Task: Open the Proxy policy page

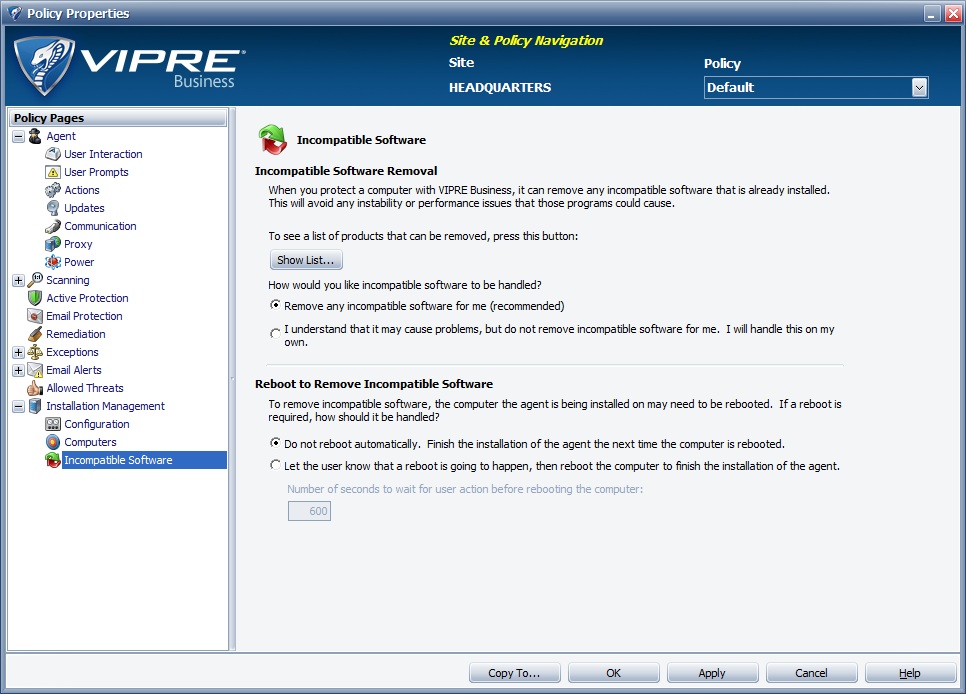Action: click(x=78, y=244)
